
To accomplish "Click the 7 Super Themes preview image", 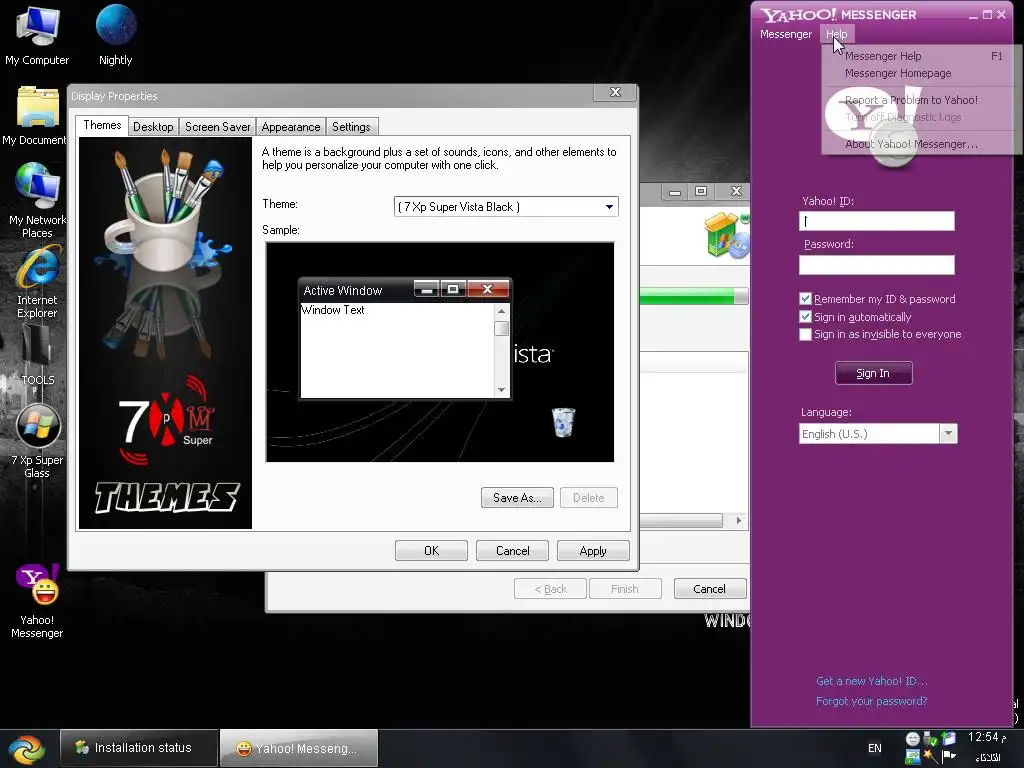I will 165,333.
